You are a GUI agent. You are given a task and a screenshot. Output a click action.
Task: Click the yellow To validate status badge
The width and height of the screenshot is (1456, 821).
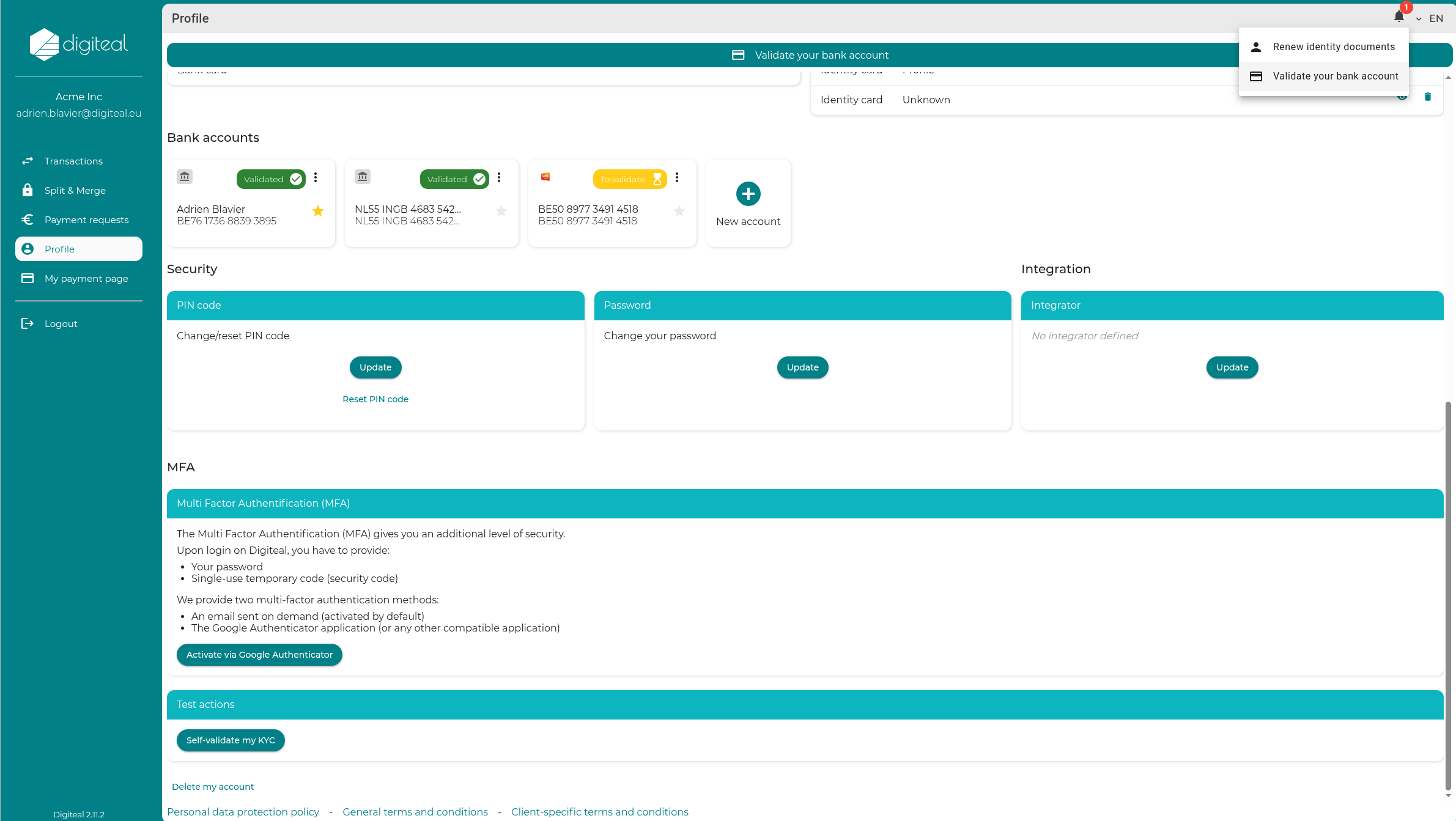(629, 179)
